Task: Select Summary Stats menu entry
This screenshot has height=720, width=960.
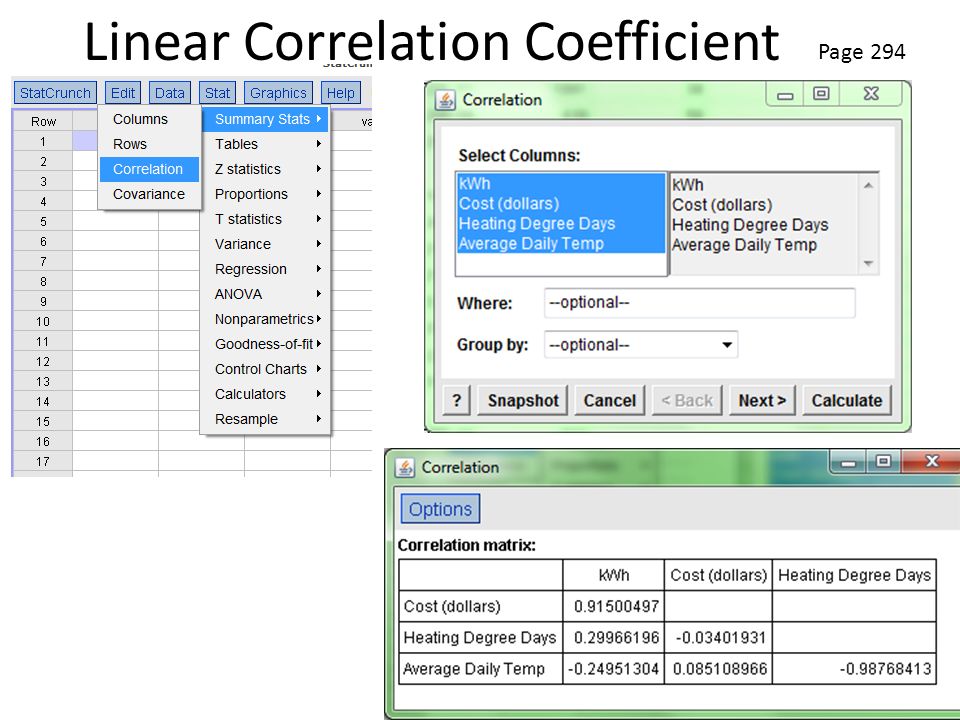Action: pos(265,119)
